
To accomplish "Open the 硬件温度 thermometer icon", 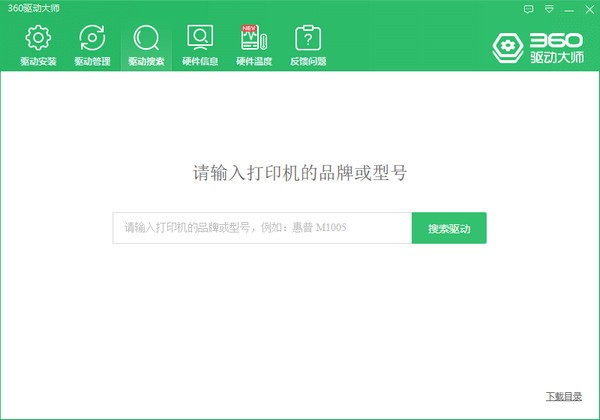I will (x=253, y=40).
